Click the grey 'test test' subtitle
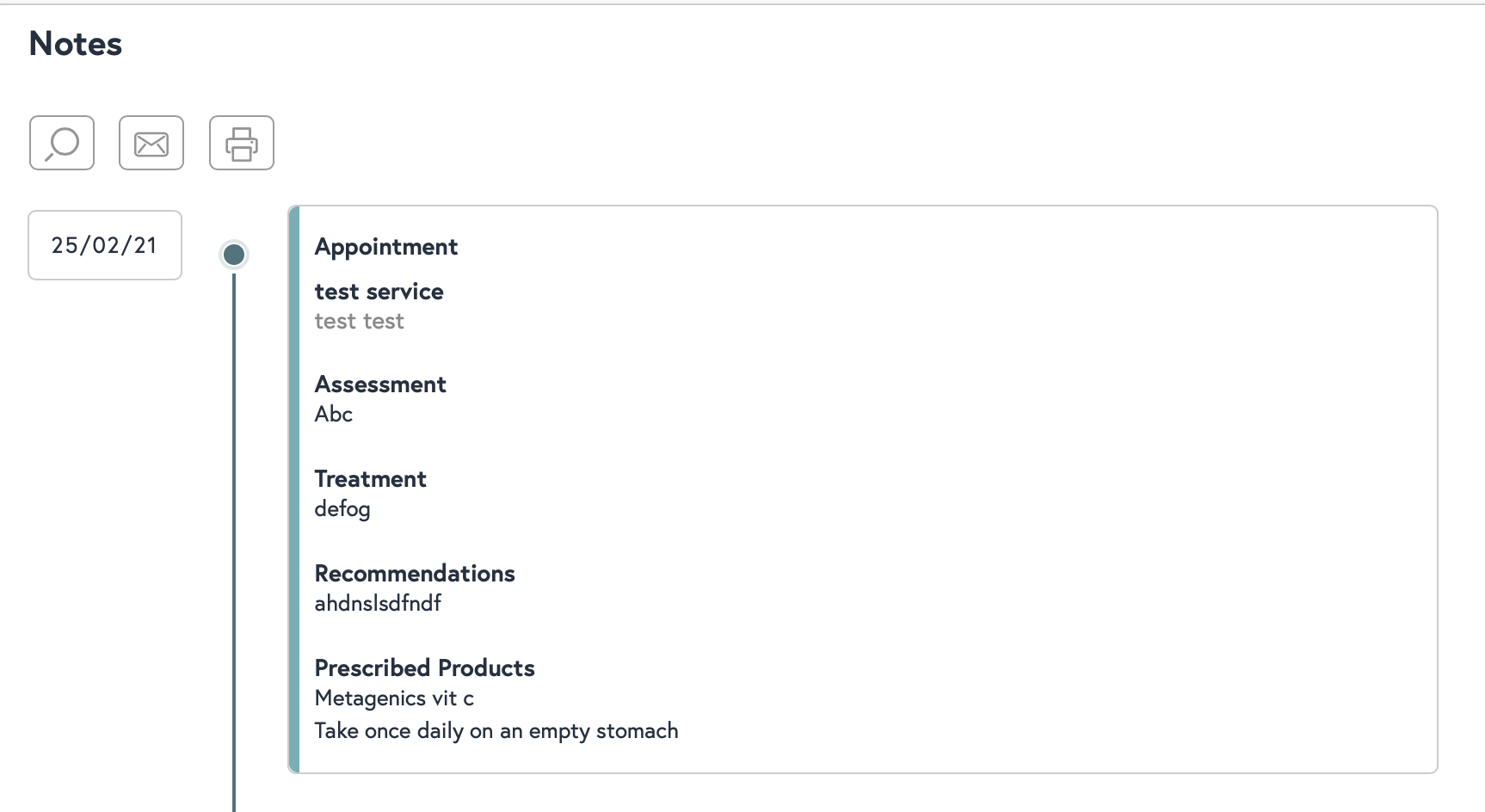The height and width of the screenshot is (812, 1485). coord(360,322)
